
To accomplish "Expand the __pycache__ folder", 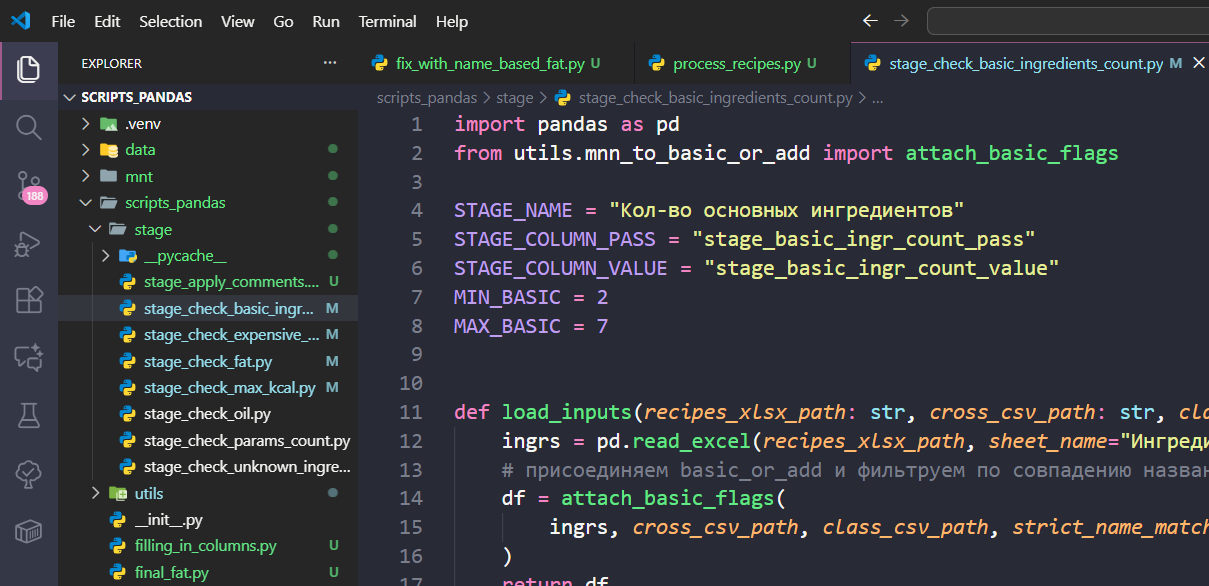I will (106, 256).
